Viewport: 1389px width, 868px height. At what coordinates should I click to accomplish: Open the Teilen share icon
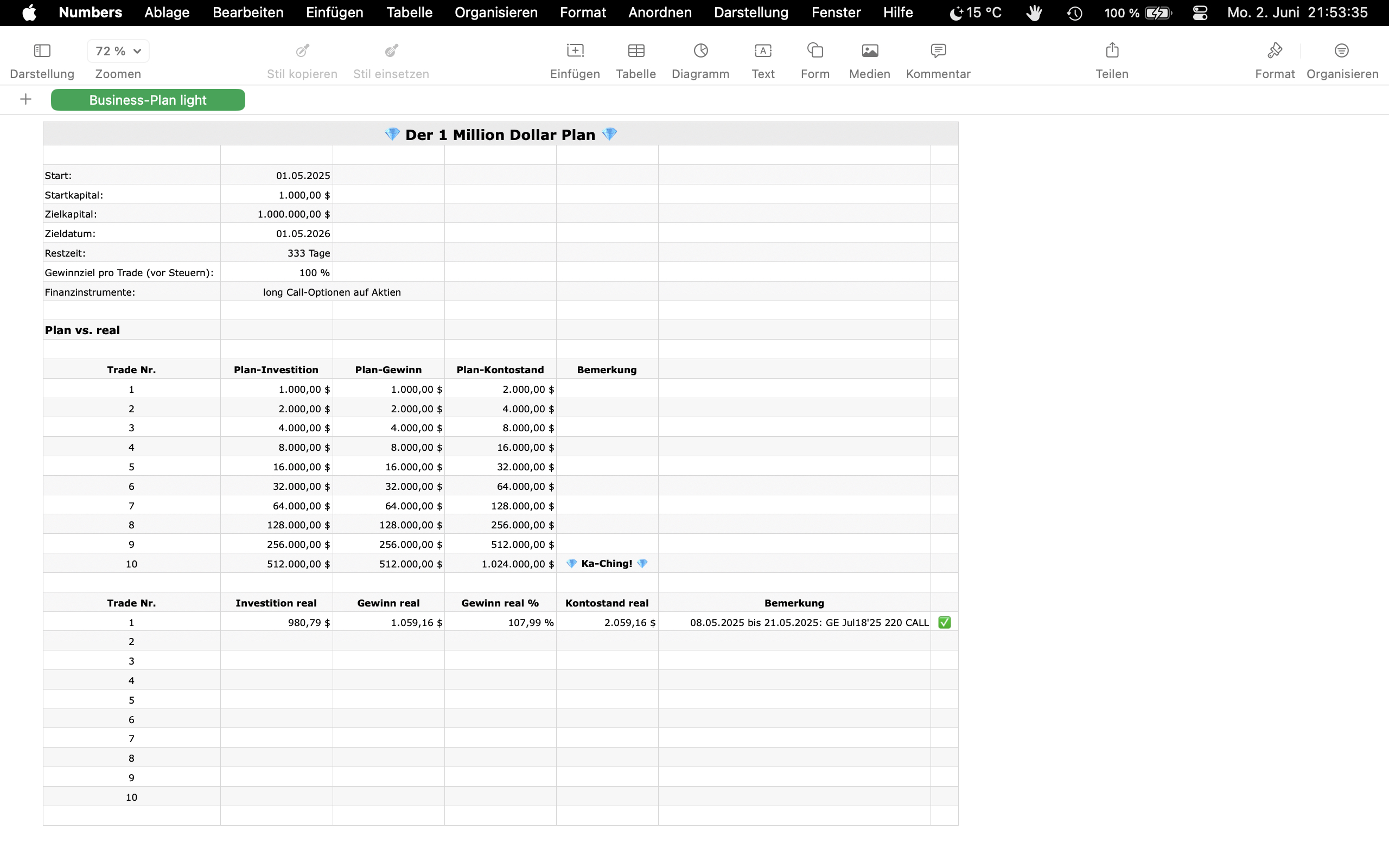tap(1112, 51)
